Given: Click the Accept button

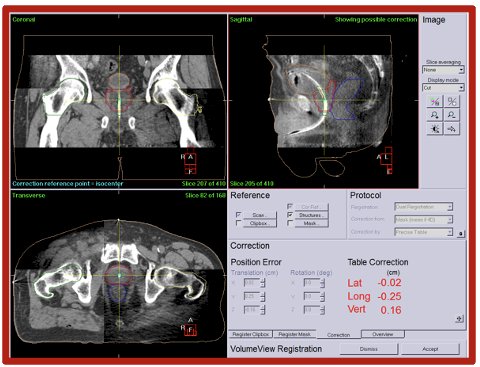Looking at the screenshot, I should pos(430,349).
